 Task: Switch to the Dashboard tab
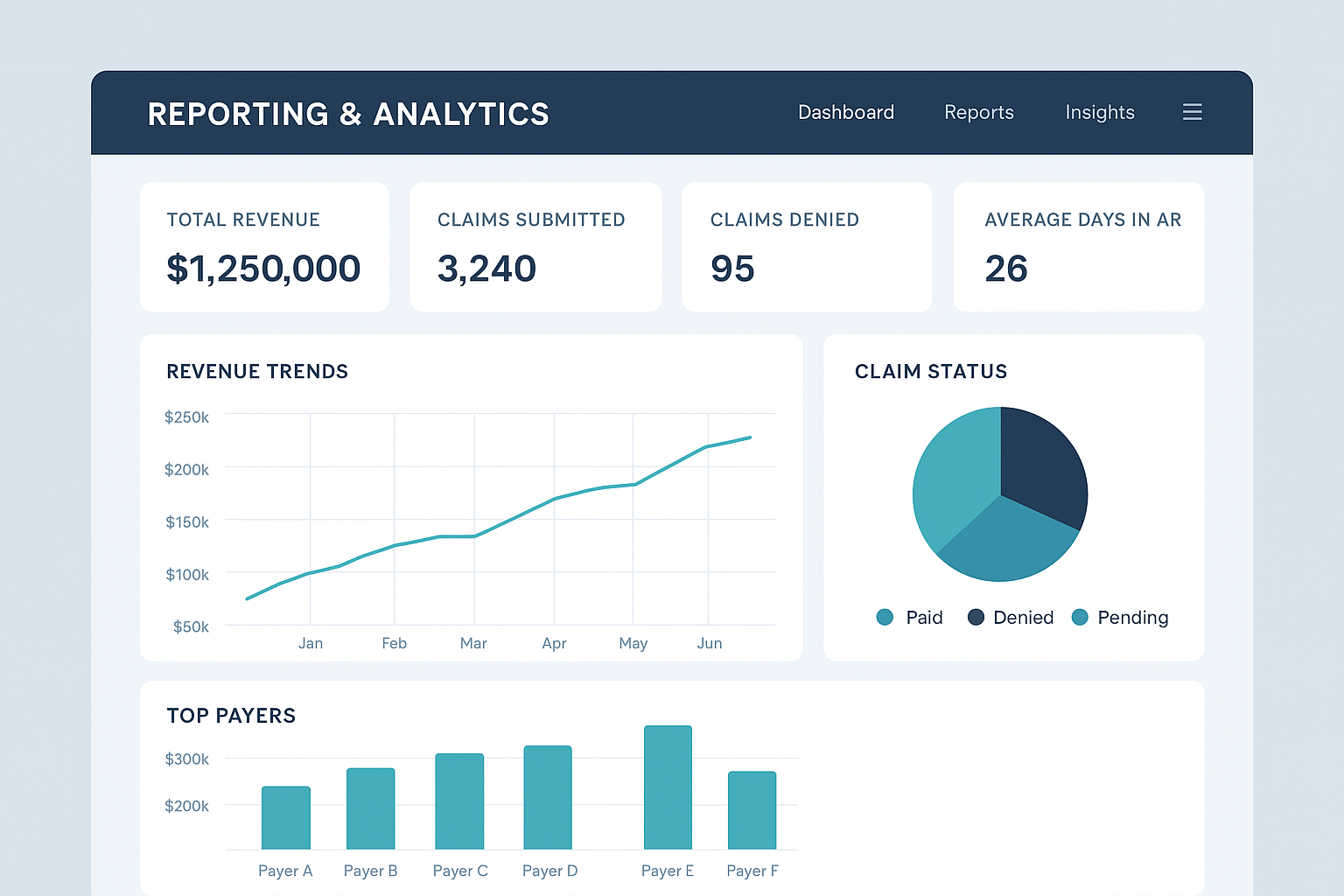845,112
